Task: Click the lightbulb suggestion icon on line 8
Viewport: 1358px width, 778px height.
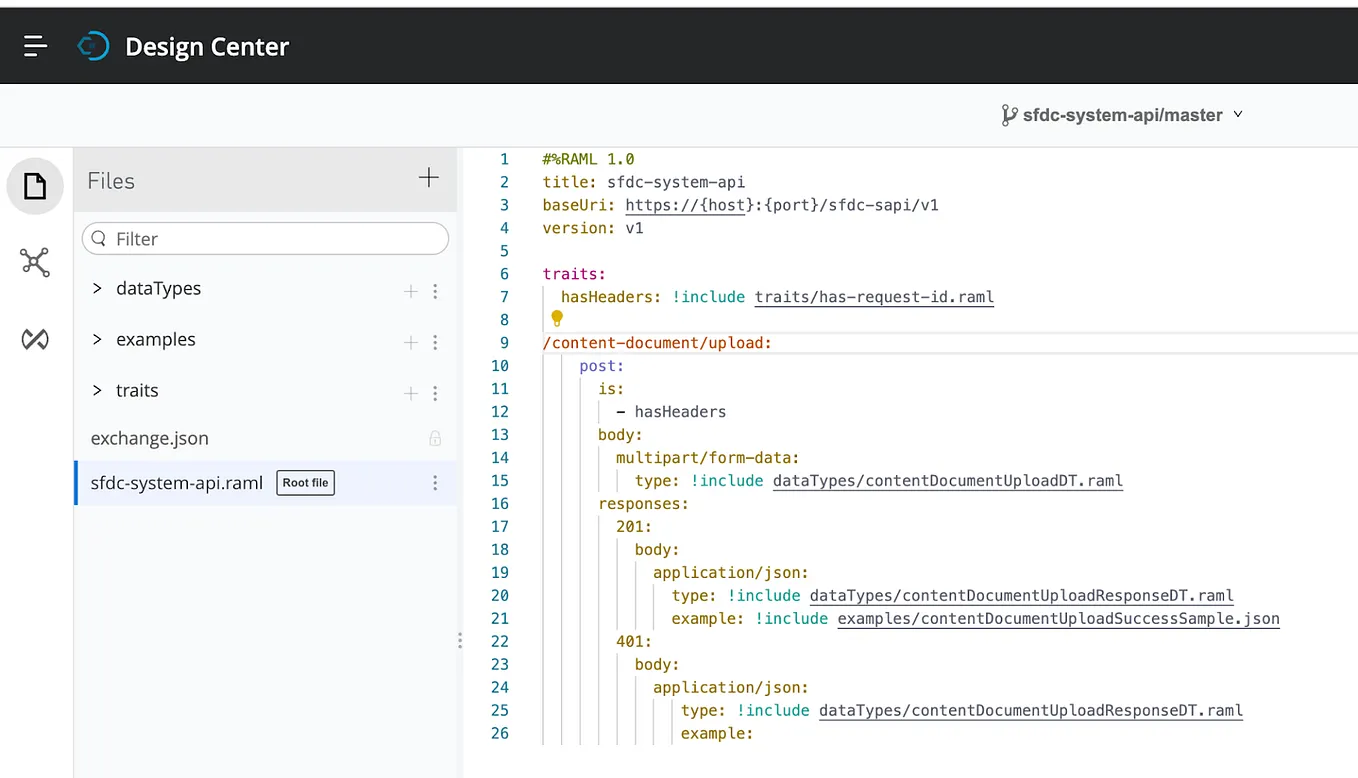Action: [557, 318]
